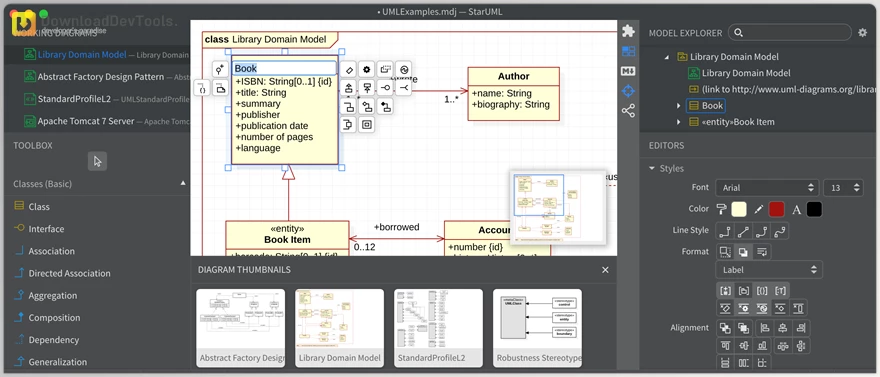Click the share icon in the sidebar

tap(629, 111)
